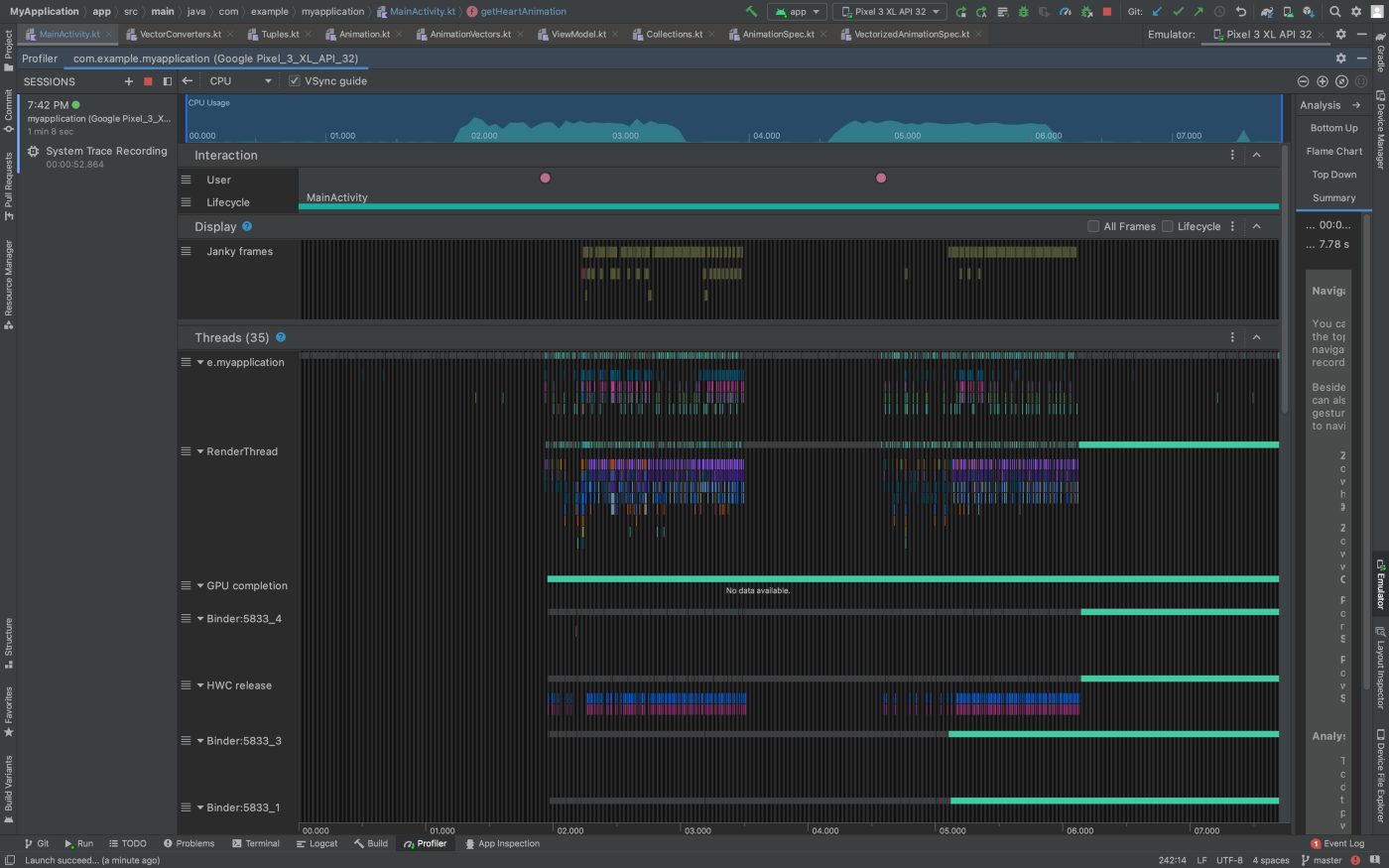The height and width of the screenshot is (868, 1389).
Task: Check the Lifecycle checkbox in the Display section
Action: [x=1168, y=226]
